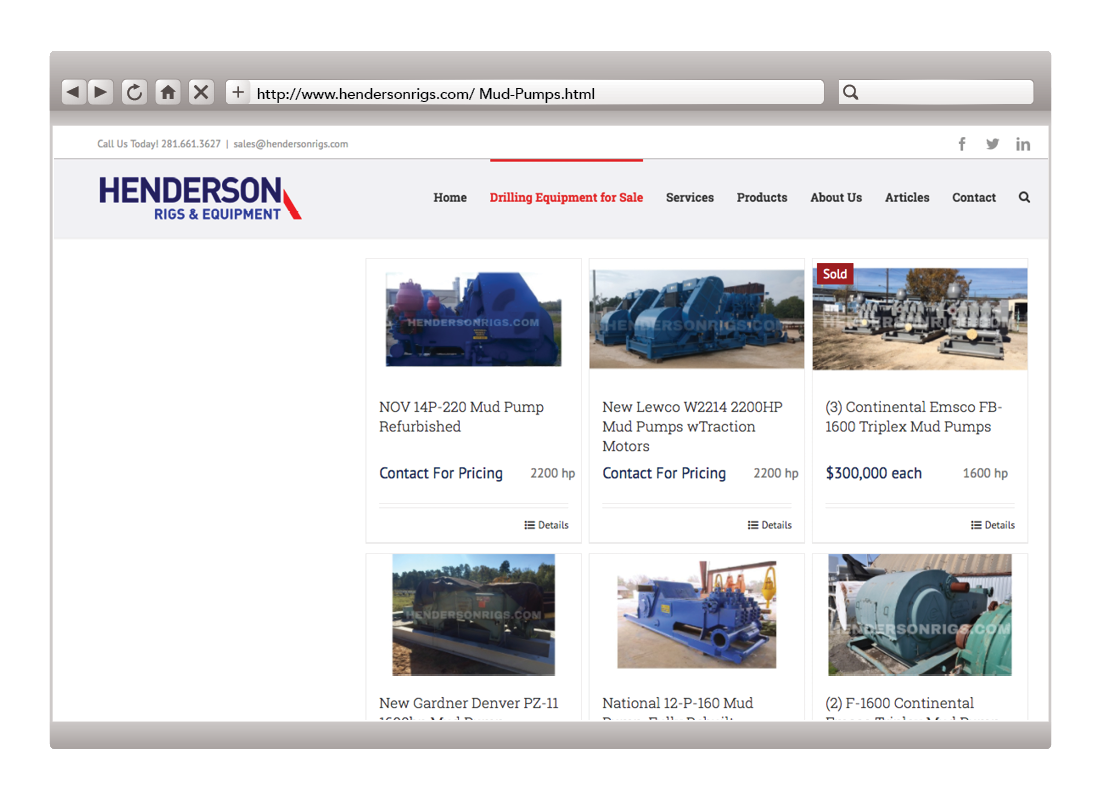This screenshot has height=800, width=1100.
Task: Click (3) Continental Emsco FB-1600 title
Action: pyautogui.click(x=913, y=417)
